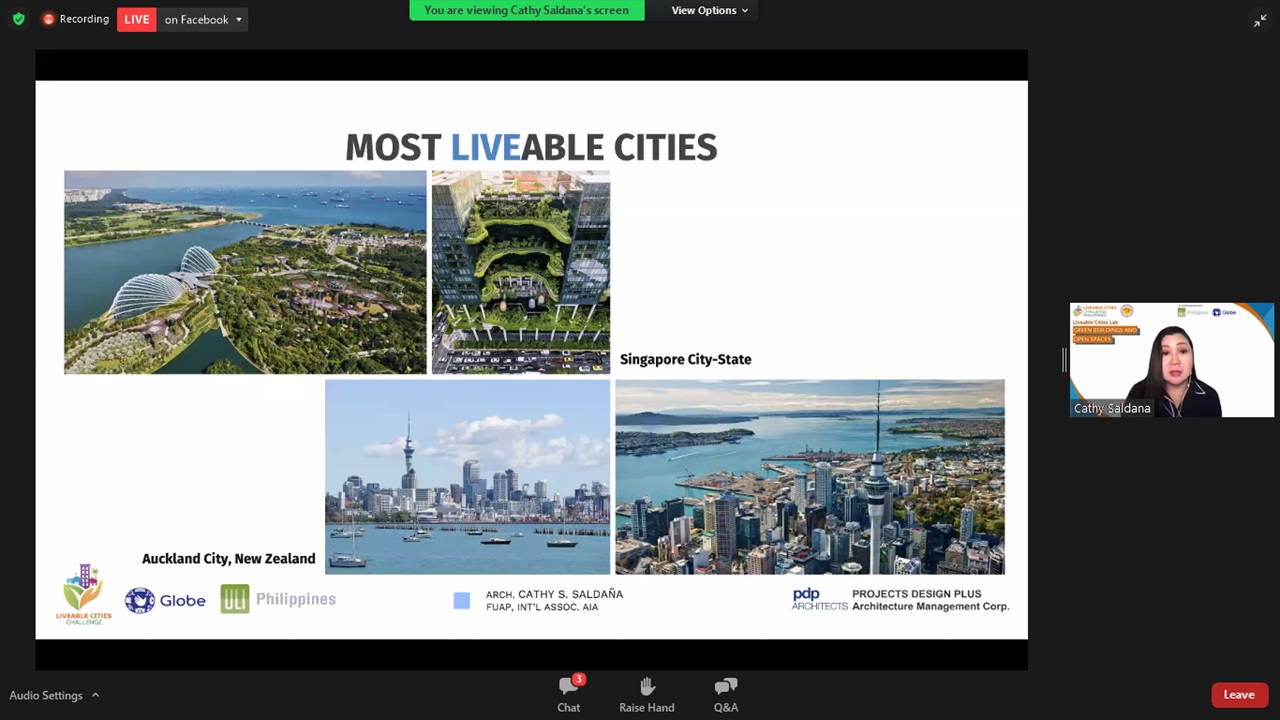Click the Auckland aerial harbor photo
The width and height of the screenshot is (1280, 720).
[809, 477]
